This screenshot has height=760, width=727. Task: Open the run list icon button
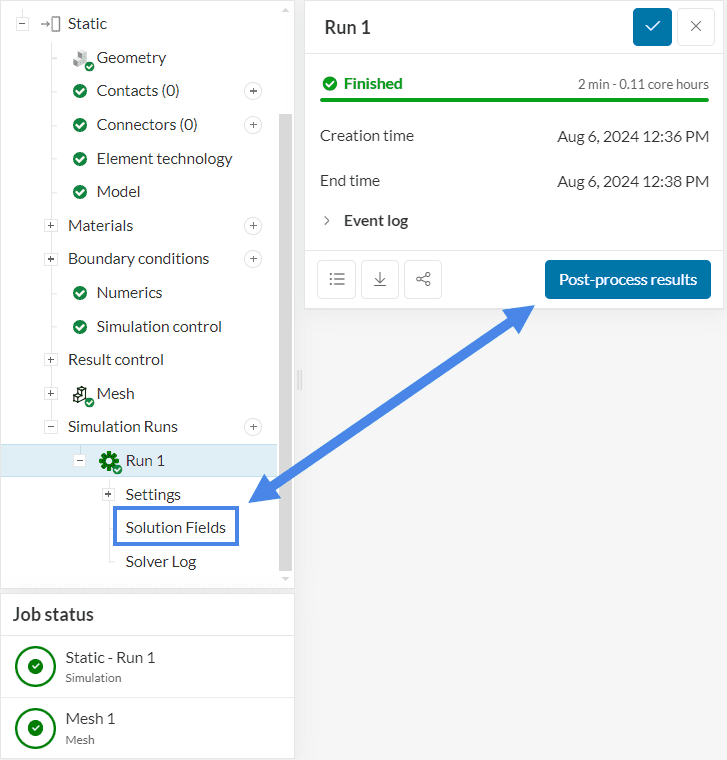click(x=337, y=280)
